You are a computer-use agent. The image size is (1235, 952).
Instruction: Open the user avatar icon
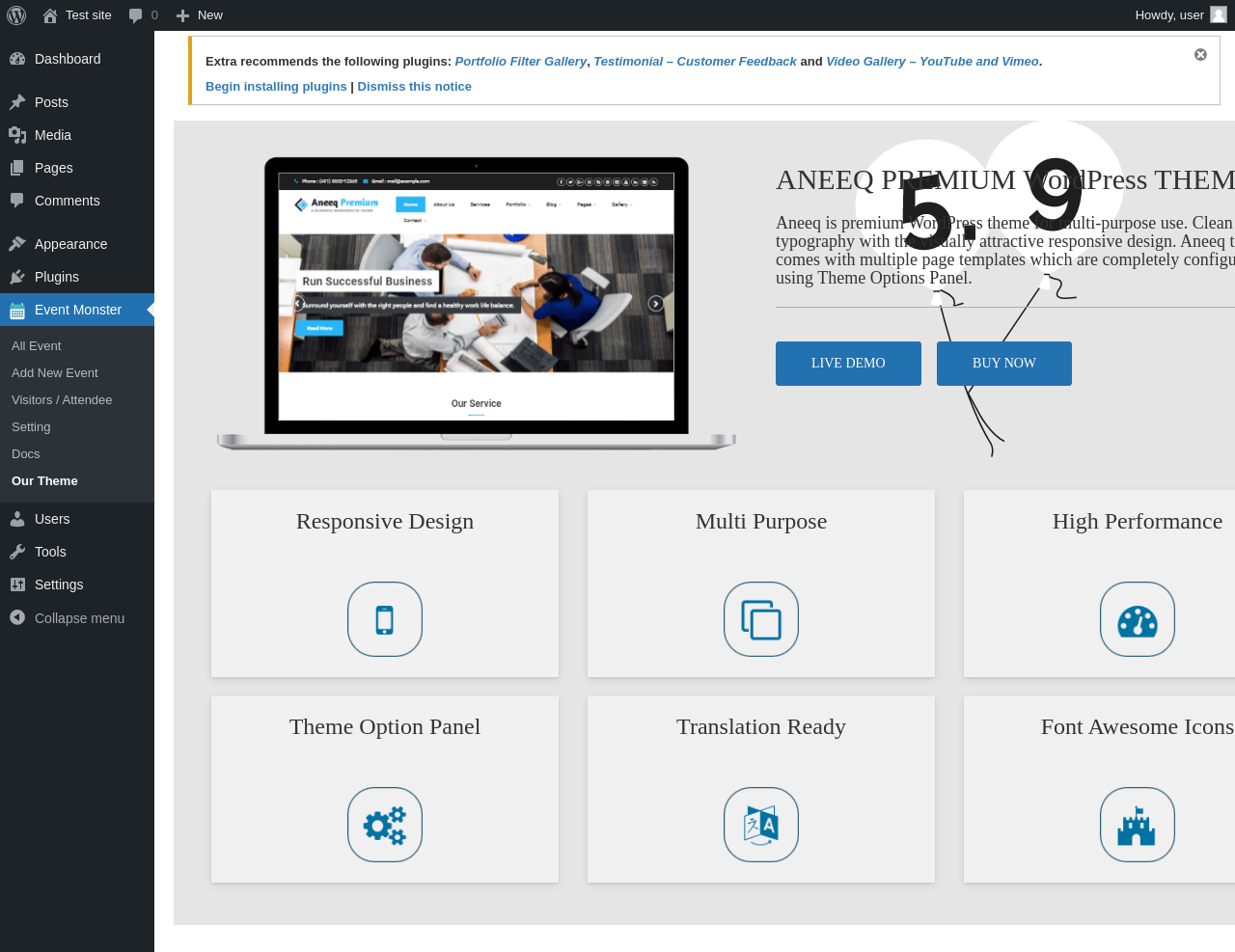click(1219, 14)
